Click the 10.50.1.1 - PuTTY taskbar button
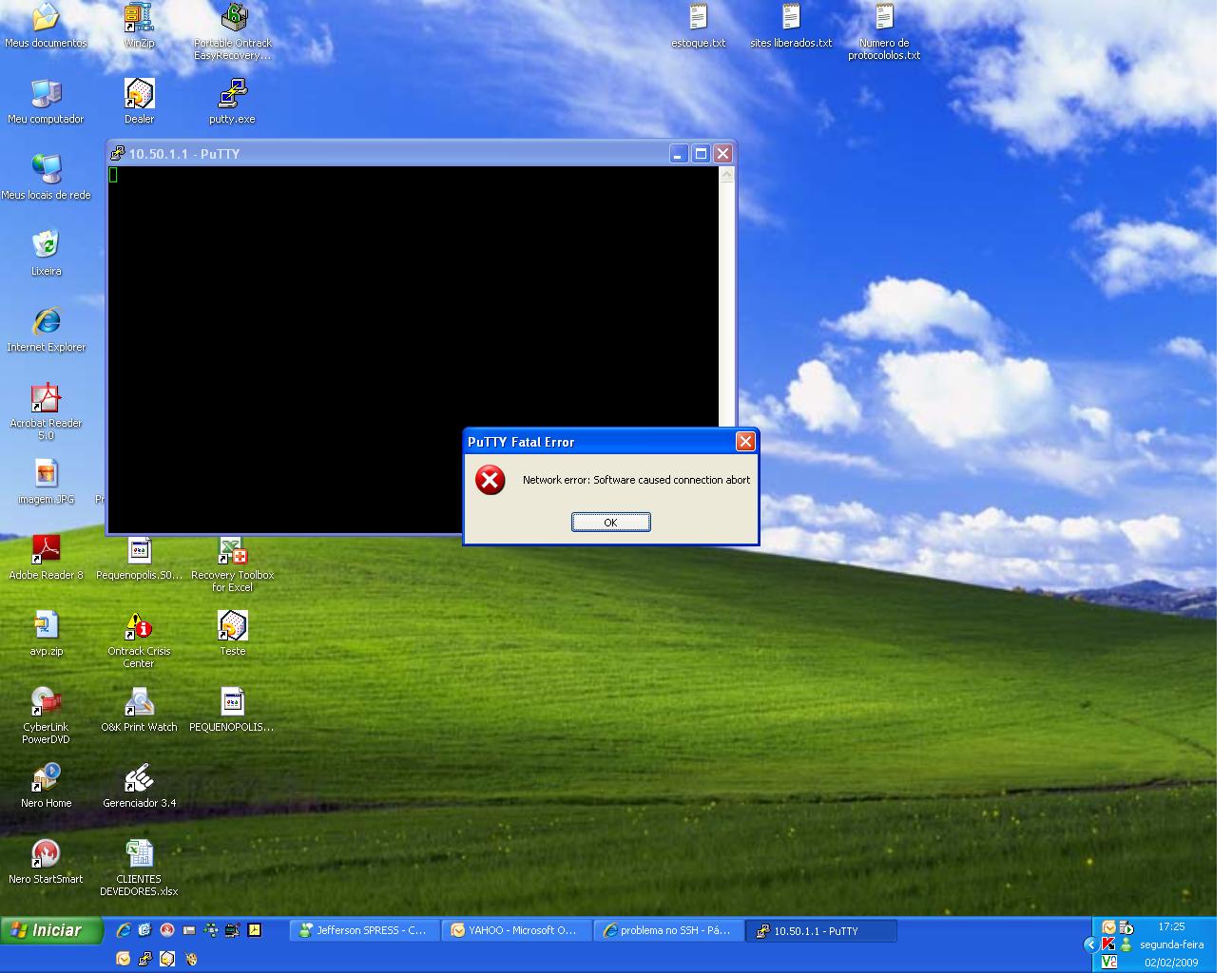Viewport: 1232px width, 973px height. (820, 930)
